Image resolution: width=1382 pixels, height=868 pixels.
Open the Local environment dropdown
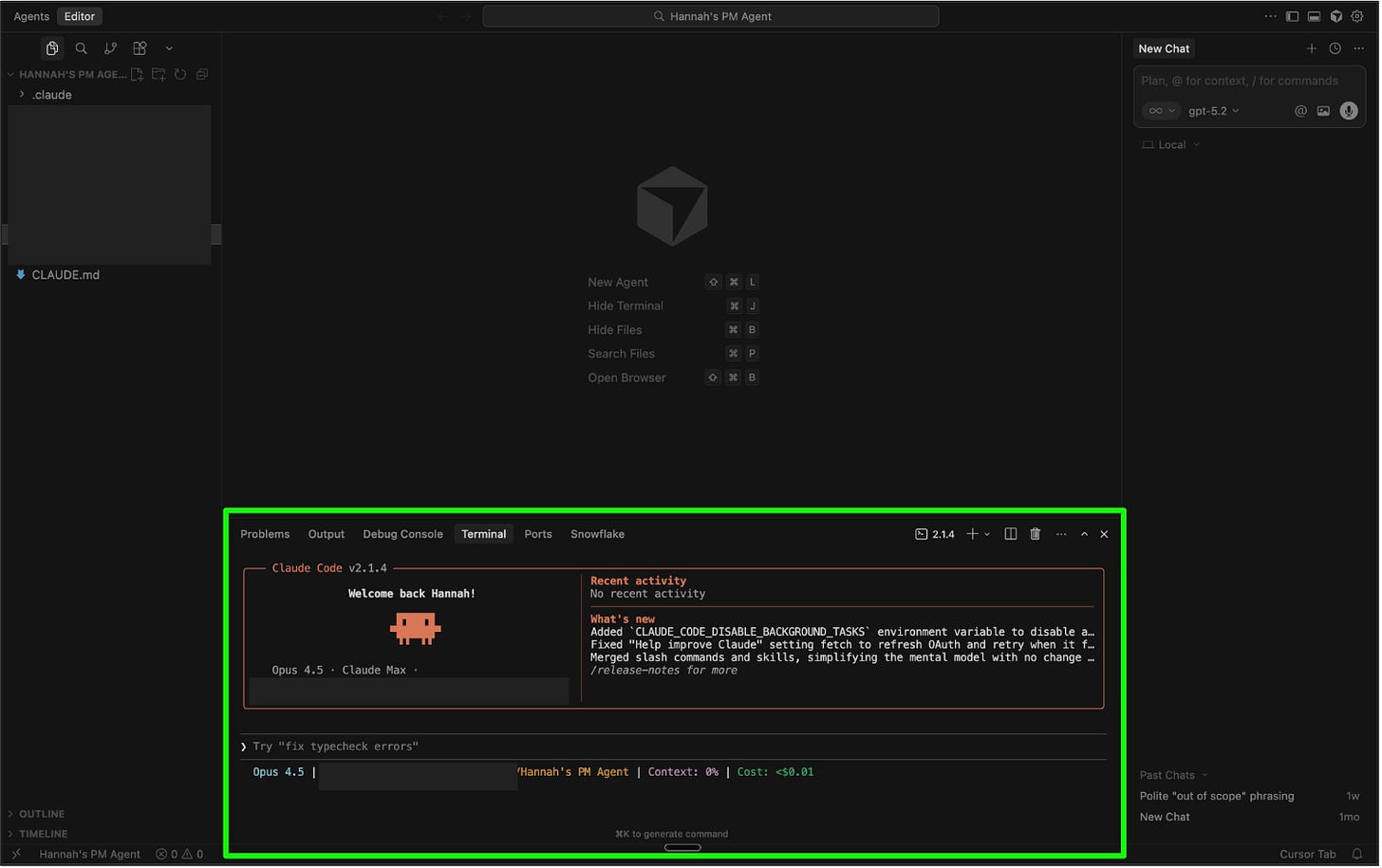tap(1171, 145)
